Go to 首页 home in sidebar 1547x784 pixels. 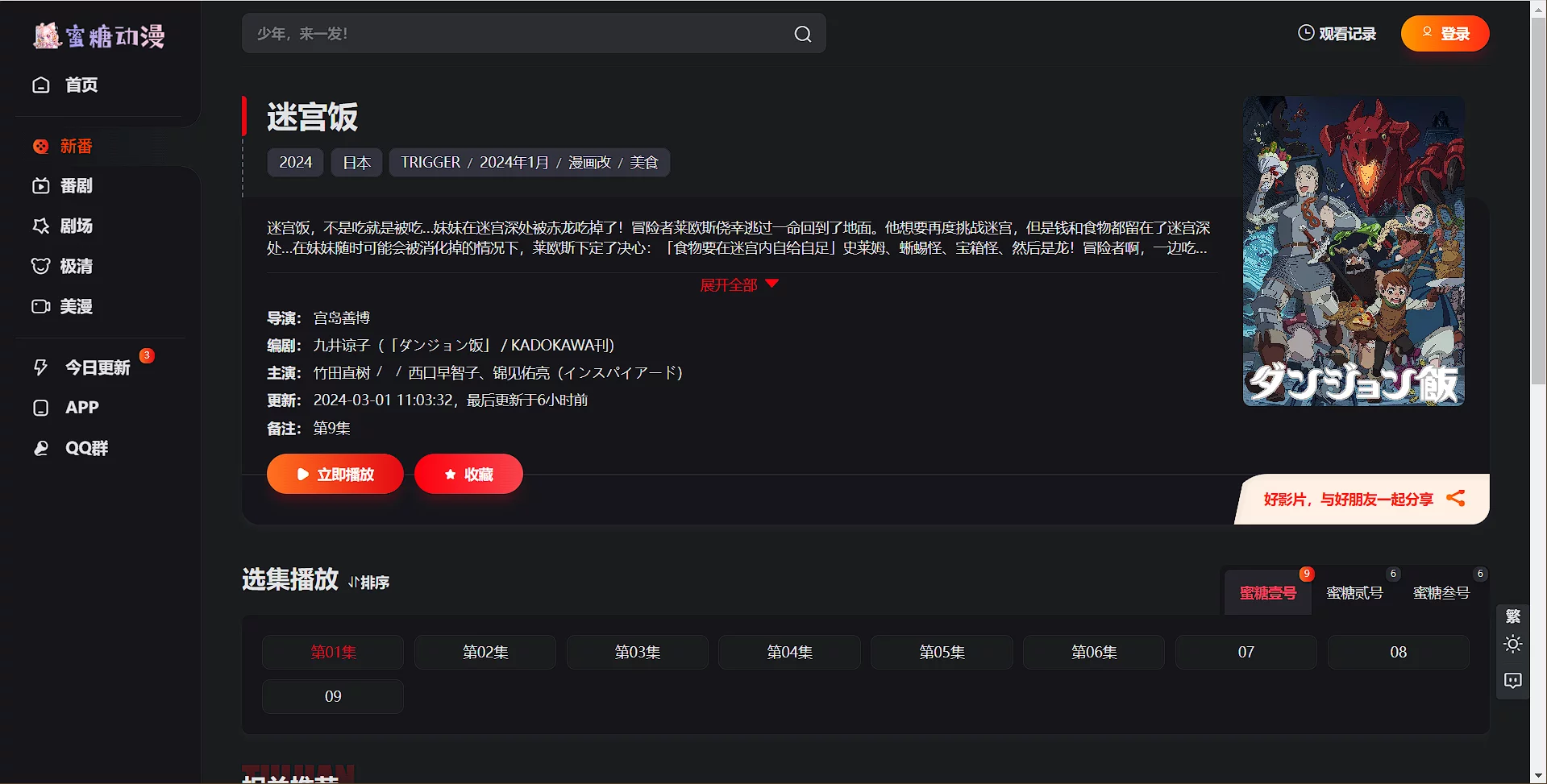click(66, 85)
